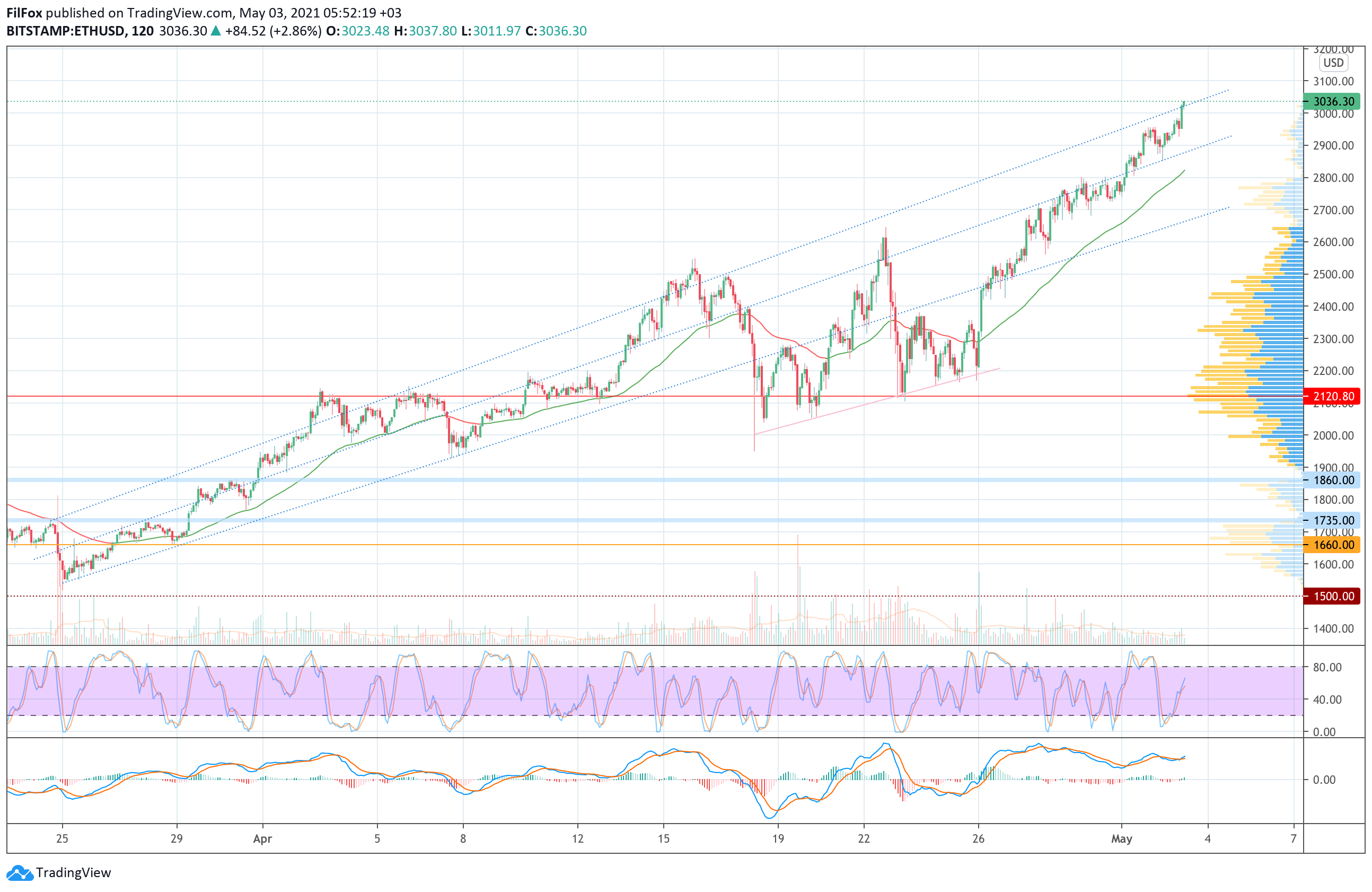Click the dark red 1500.00 price label
Screen dimensions: 1372x892
1333,596
